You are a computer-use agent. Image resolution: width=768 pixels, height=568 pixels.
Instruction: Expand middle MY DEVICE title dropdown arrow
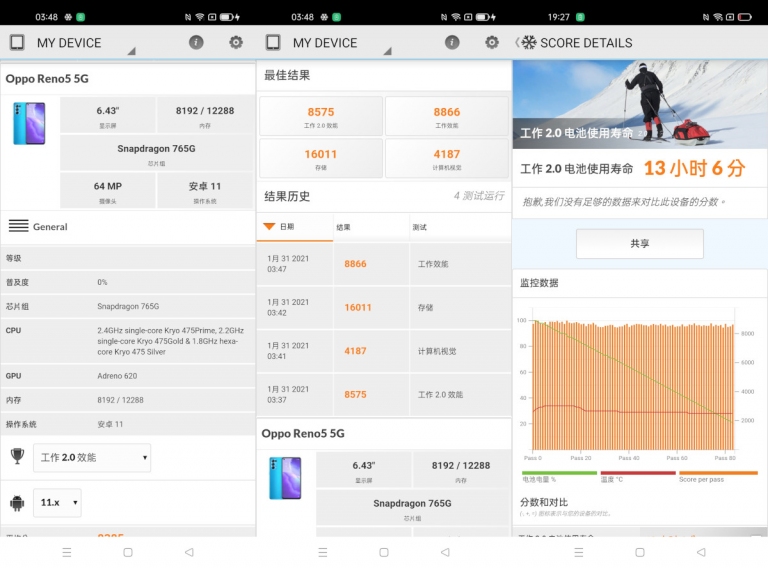pos(387,51)
